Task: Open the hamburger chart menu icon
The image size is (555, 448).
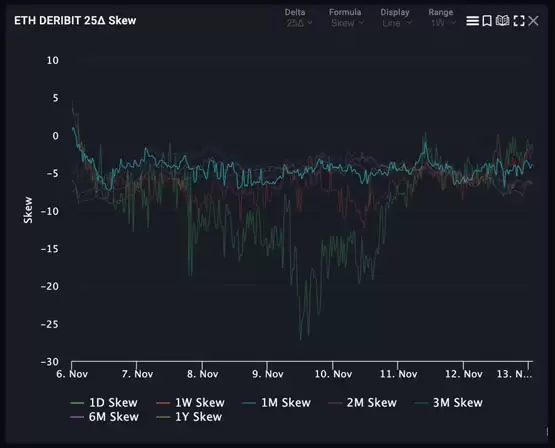Action: pyautogui.click(x=472, y=21)
